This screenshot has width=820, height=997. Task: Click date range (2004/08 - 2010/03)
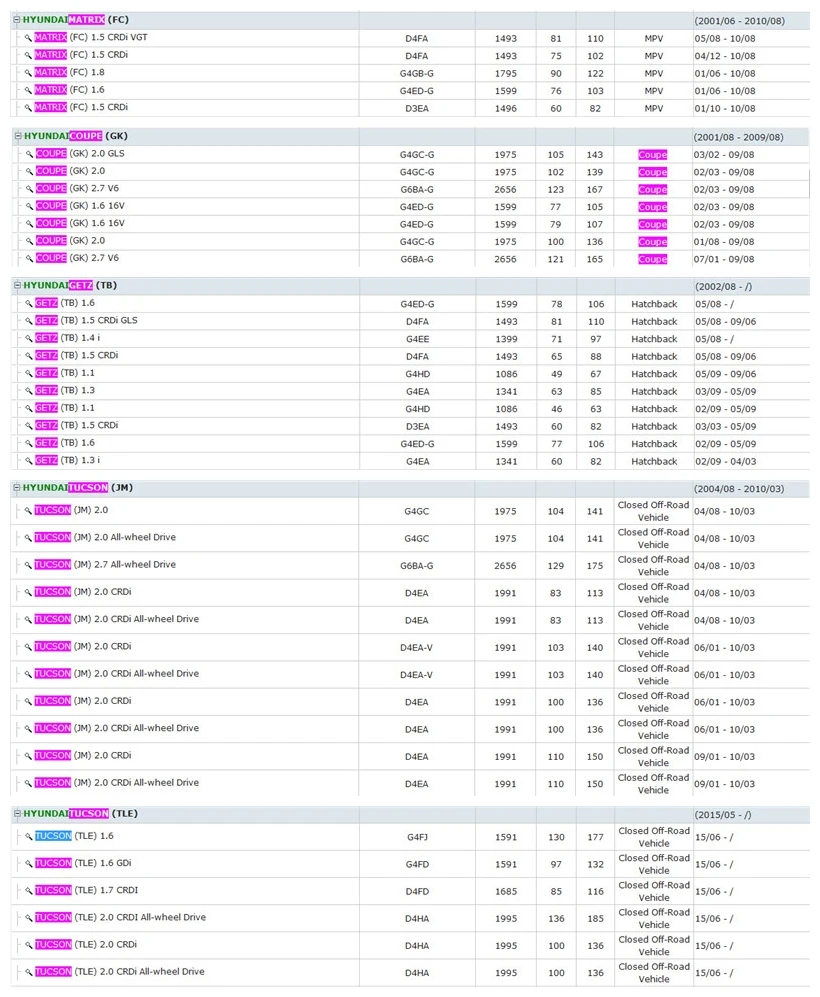coord(739,489)
